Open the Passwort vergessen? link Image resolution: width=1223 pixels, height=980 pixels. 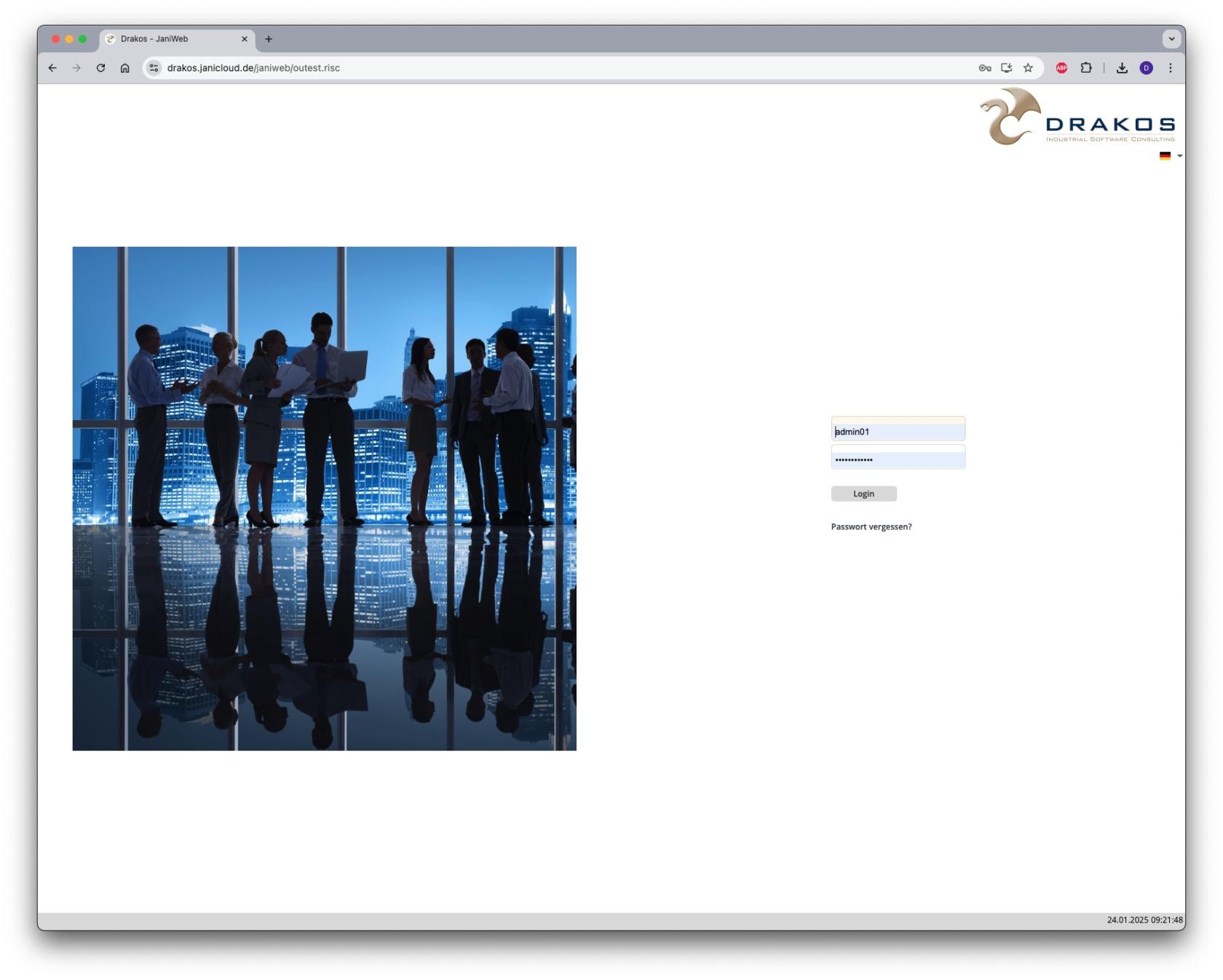pyautogui.click(x=871, y=526)
